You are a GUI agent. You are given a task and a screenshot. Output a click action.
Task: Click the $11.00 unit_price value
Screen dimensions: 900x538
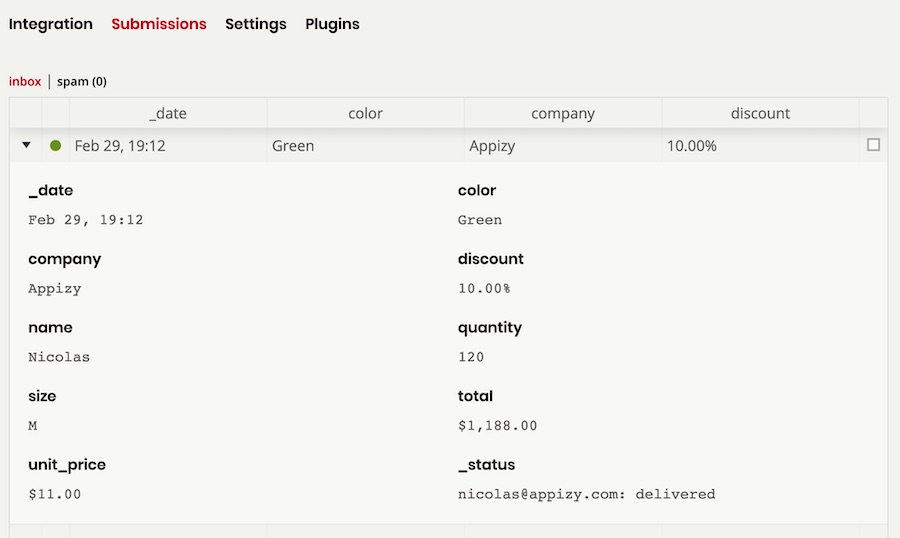[x=55, y=494]
